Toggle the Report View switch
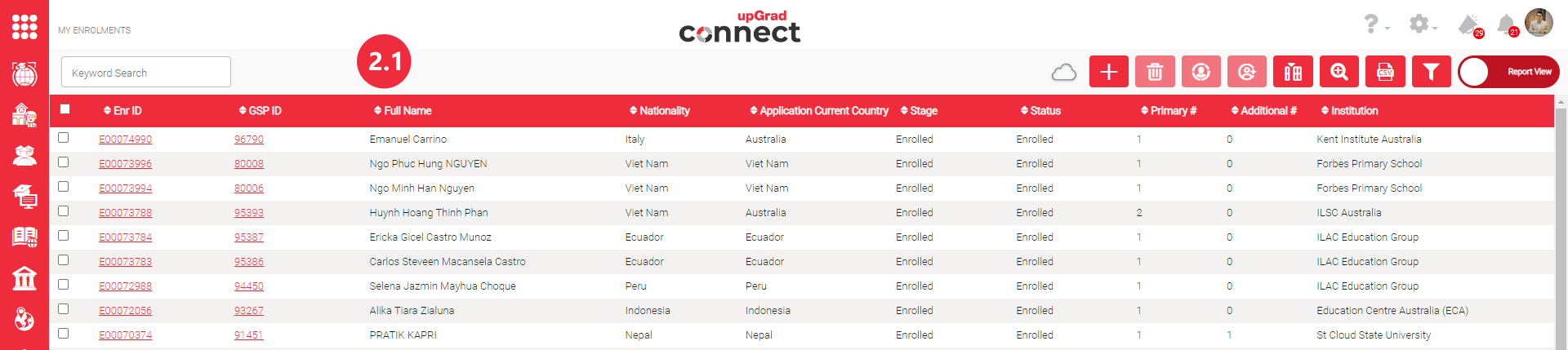The height and width of the screenshot is (350, 1568). [x=1508, y=72]
